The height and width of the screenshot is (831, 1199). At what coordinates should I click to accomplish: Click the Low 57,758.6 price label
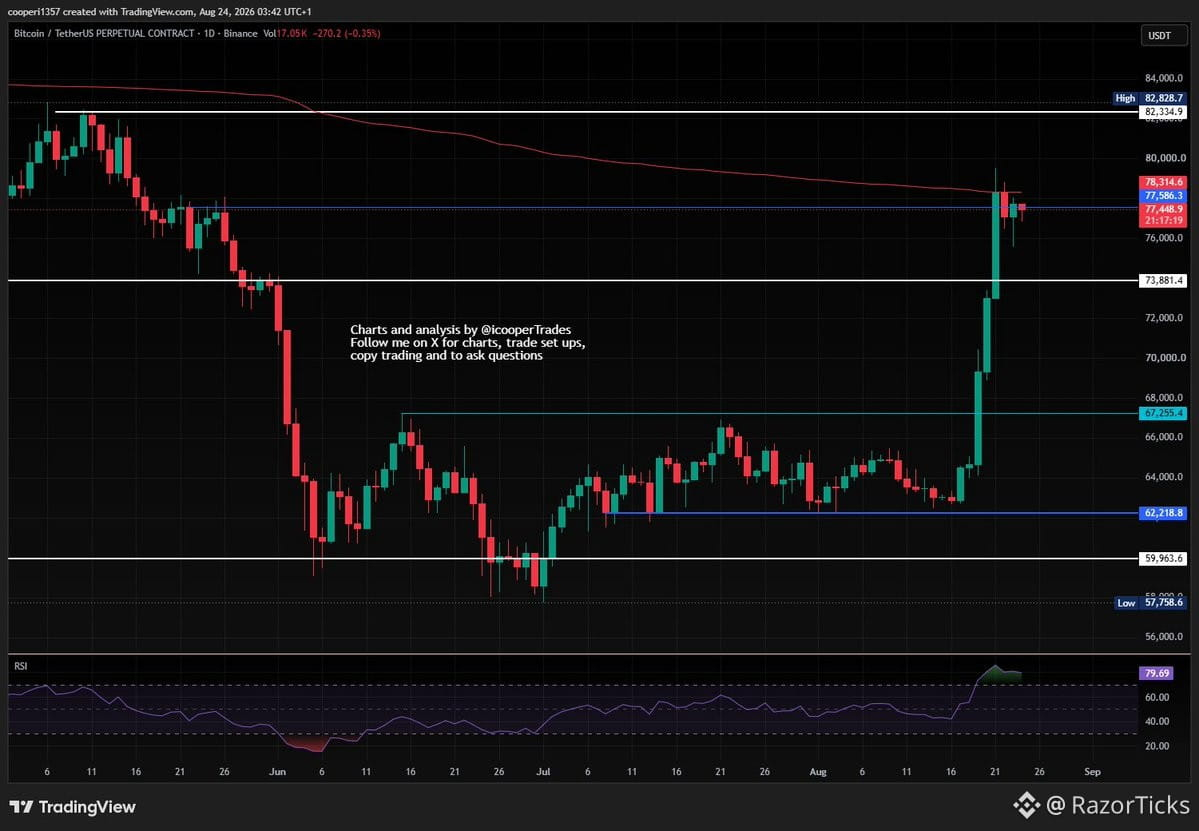[x=1150, y=602]
